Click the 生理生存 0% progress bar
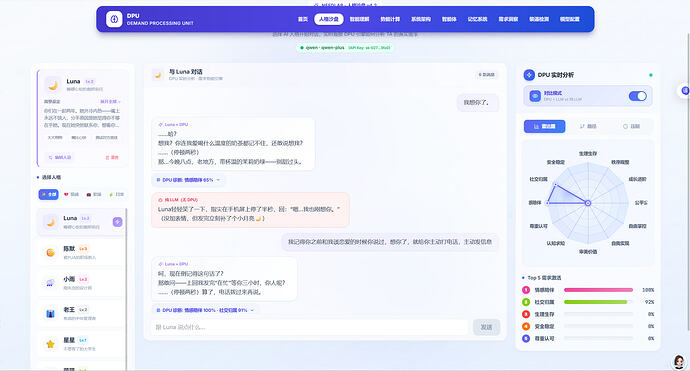This screenshot has width=690, height=371. pyautogui.click(x=598, y=314)
